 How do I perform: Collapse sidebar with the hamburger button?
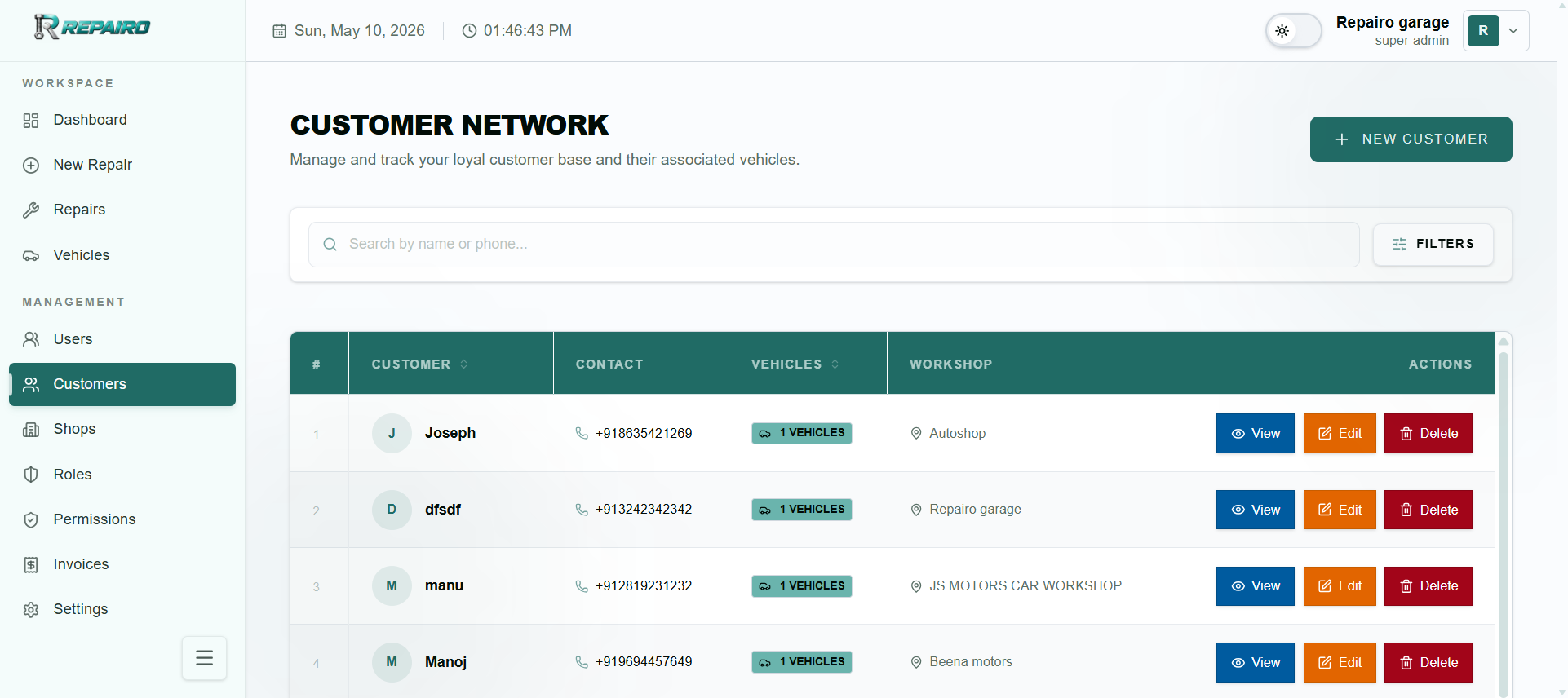204,658
